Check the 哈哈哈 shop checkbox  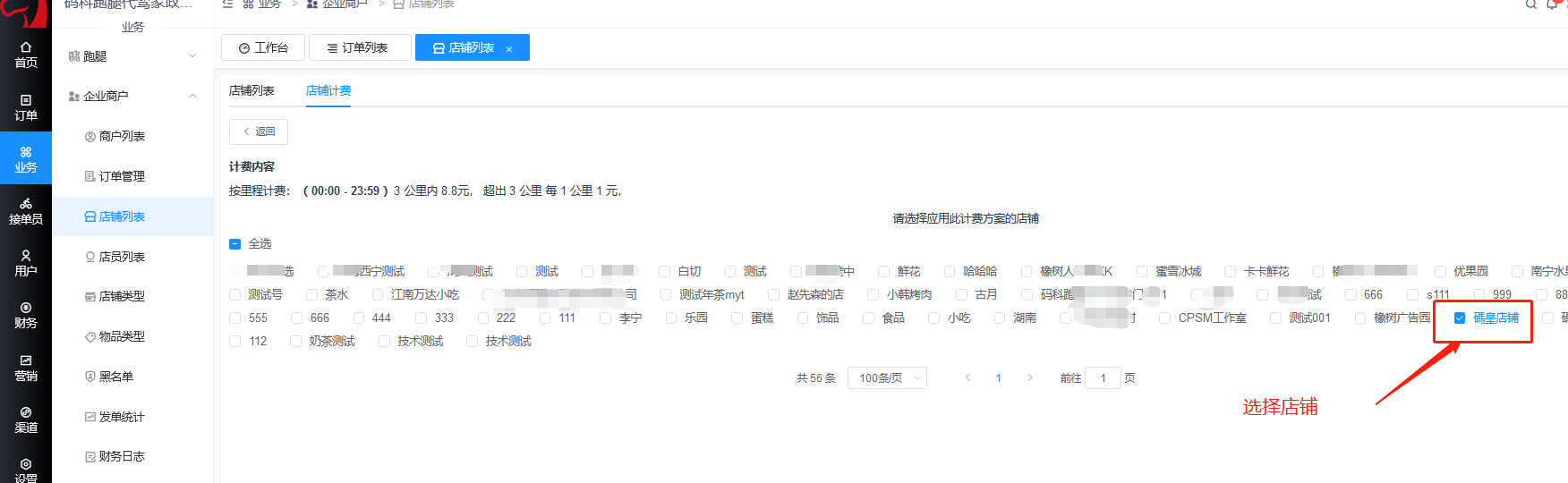pyautogui.click(x=950, y=271)
